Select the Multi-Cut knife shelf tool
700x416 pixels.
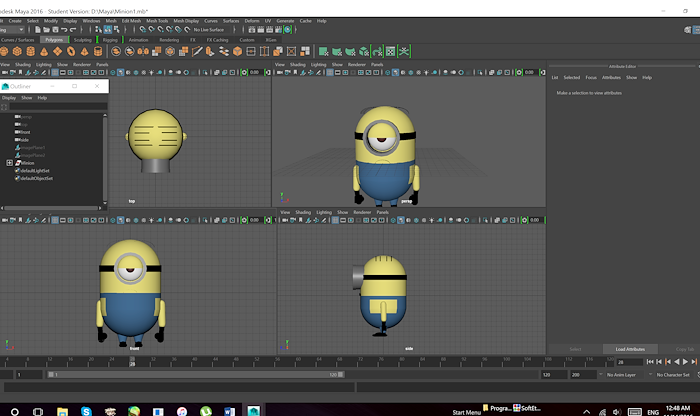pyautogui.click(x=197, y=51)
